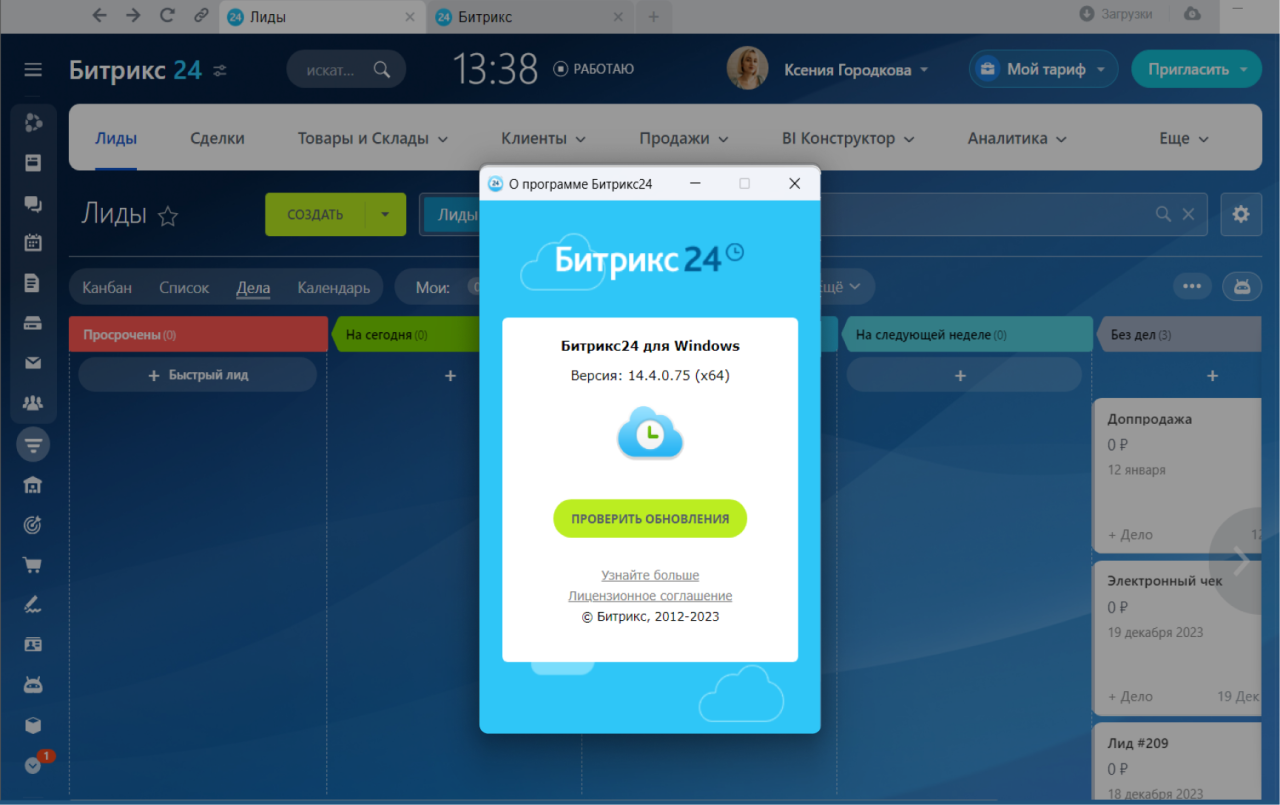Open the workgroups people icon in sidebar

click(x=33, y=404)
